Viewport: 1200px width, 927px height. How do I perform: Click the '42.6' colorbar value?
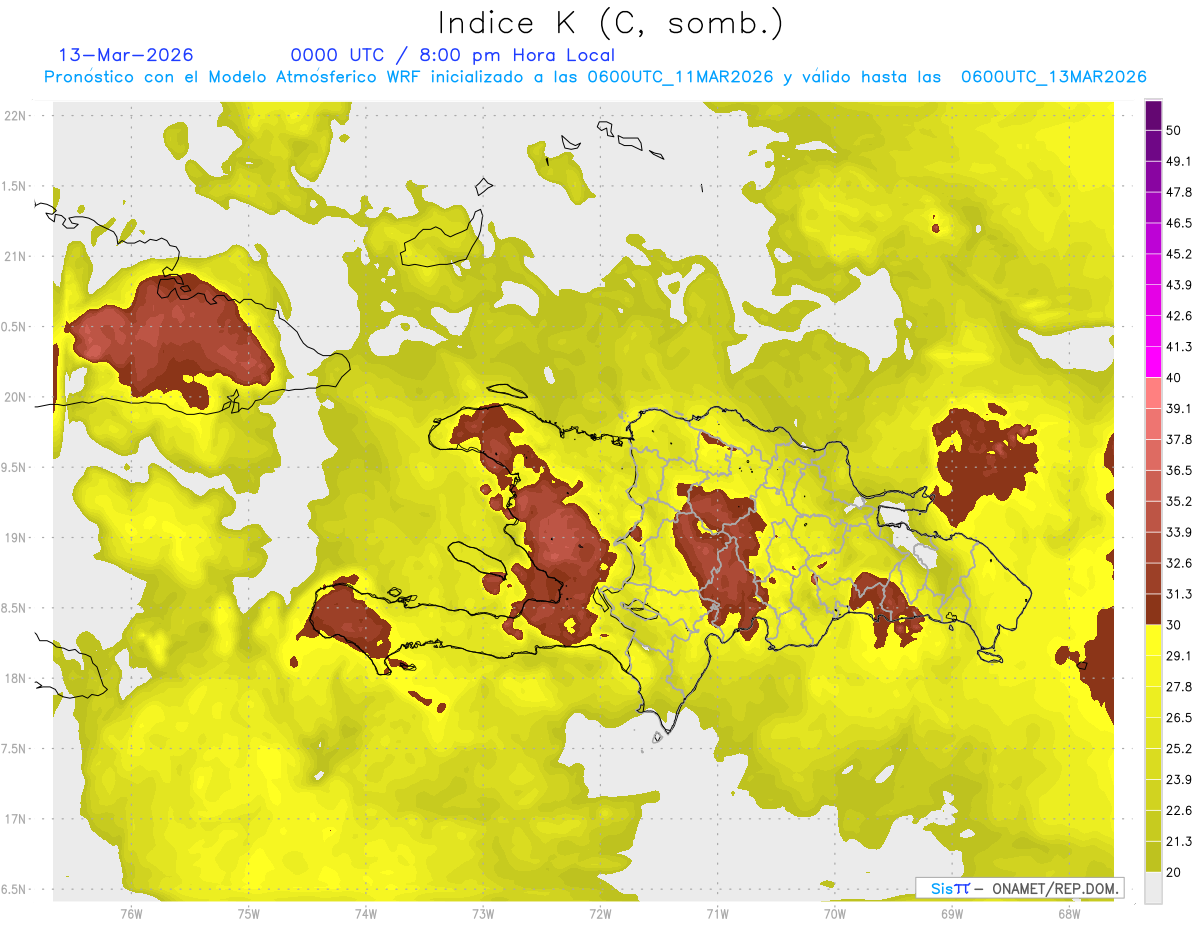coord(1179,315)
